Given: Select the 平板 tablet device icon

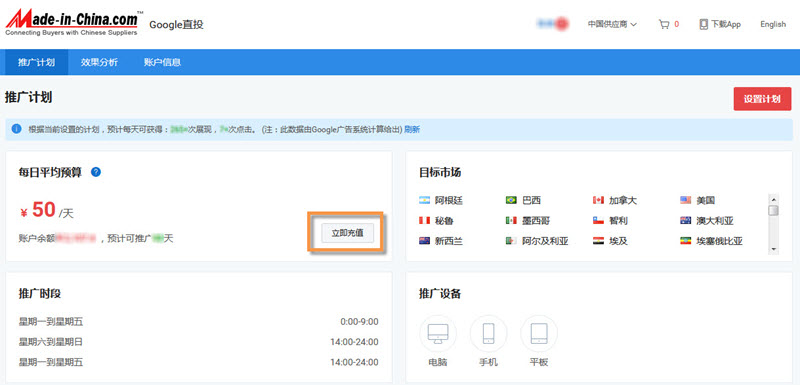Looking at the screenshot, I should point(539,333).
